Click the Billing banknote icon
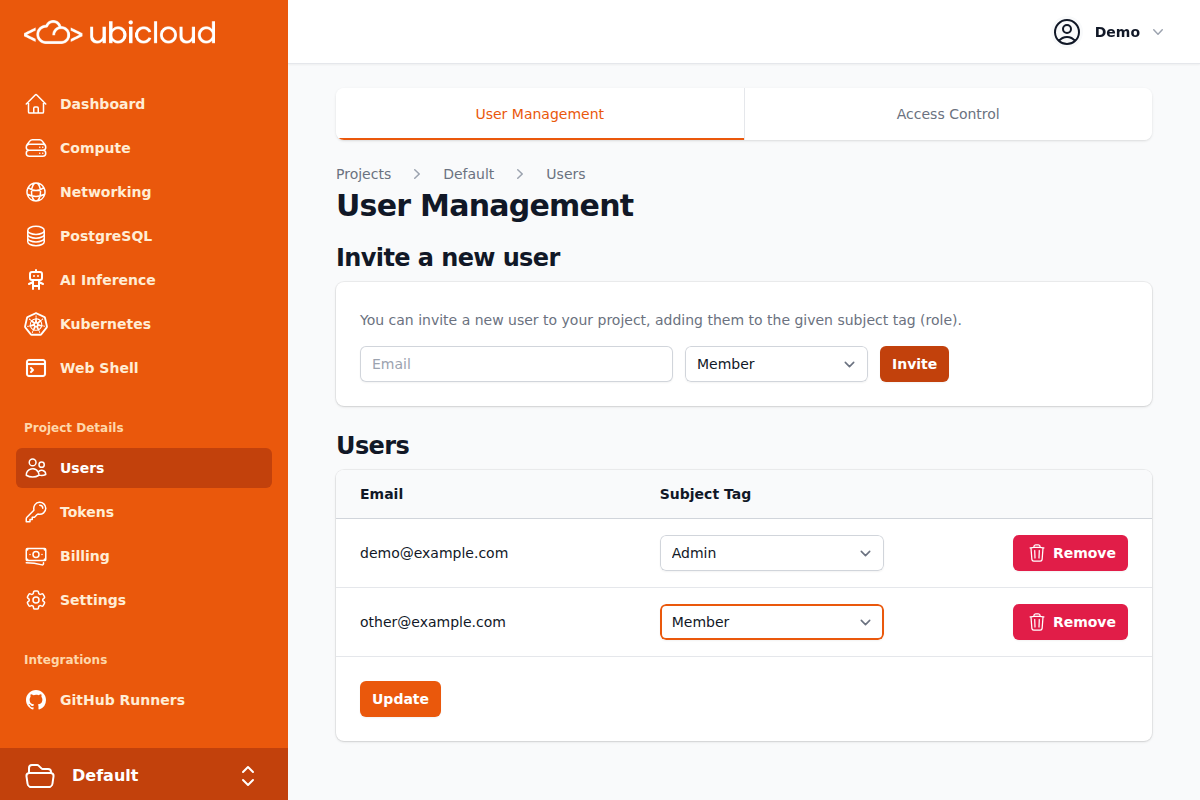Image resolution: width=1200 pixels, height=800 pixels. coord(36,556)
